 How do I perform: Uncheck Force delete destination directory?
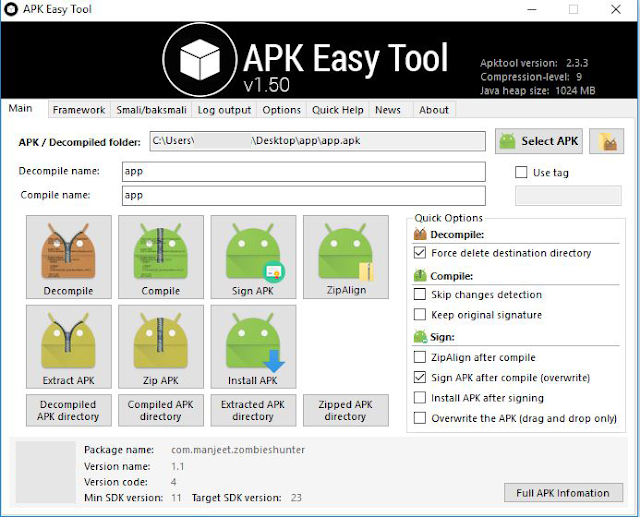pyautogui.click(x=420, y=253)
